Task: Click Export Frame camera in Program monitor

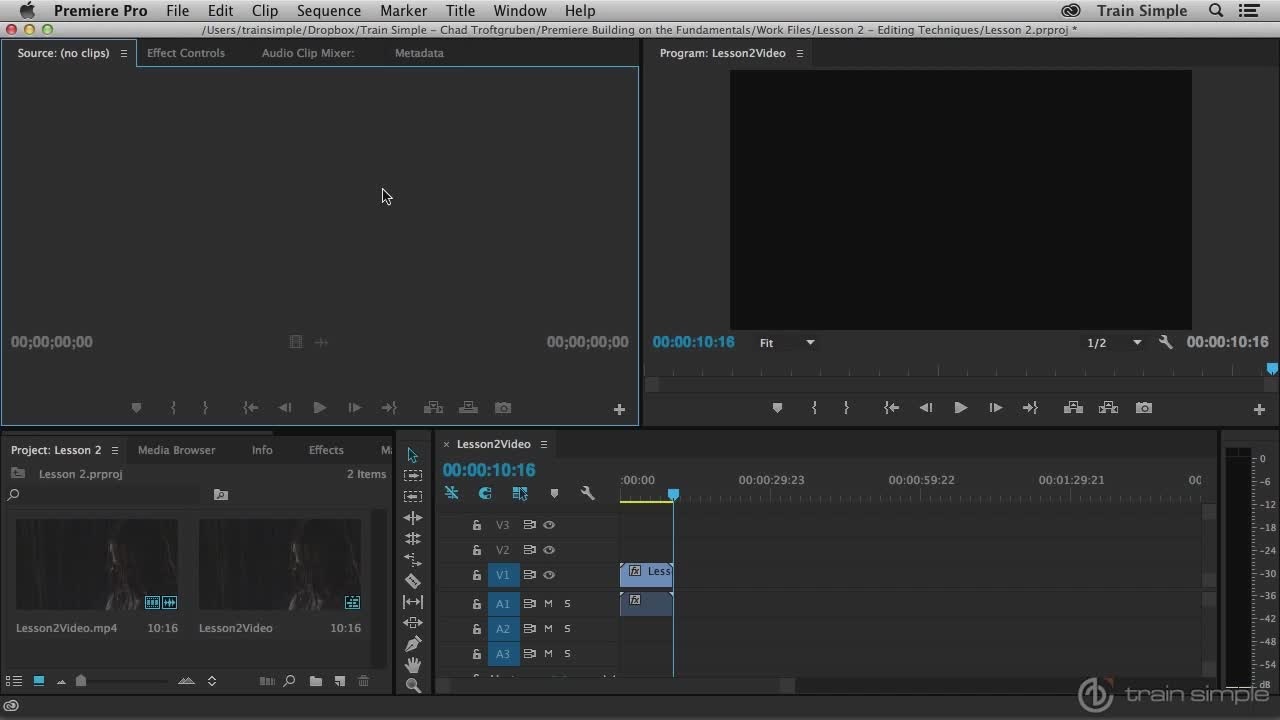Action: 1144,408
